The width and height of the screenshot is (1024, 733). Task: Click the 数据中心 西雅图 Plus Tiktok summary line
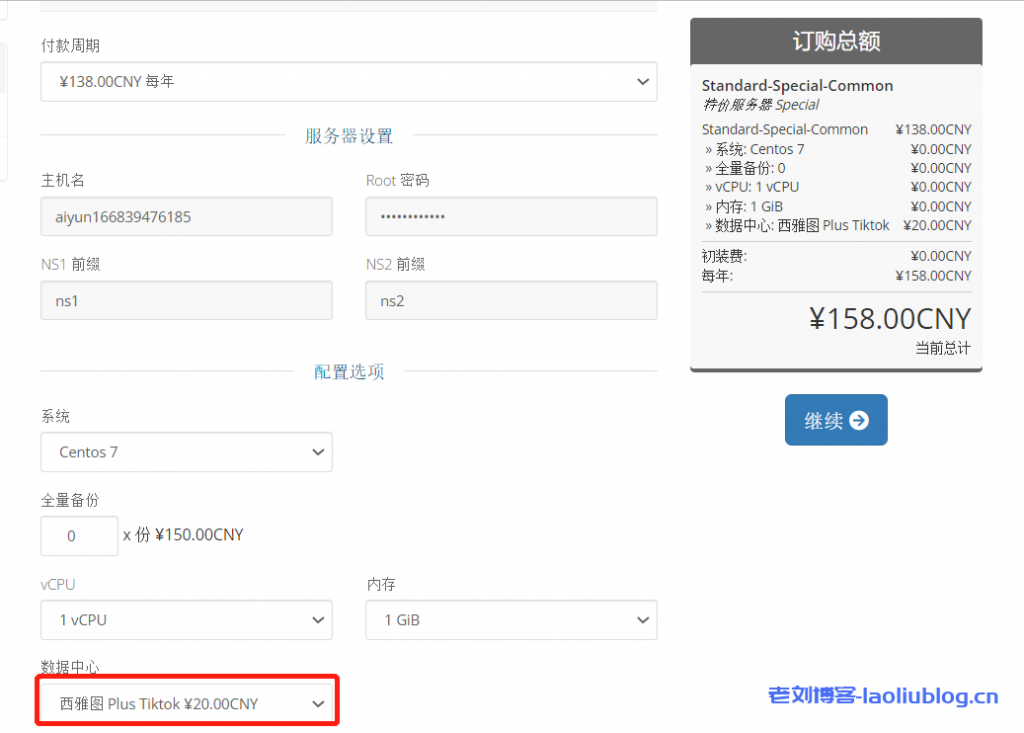800,225
